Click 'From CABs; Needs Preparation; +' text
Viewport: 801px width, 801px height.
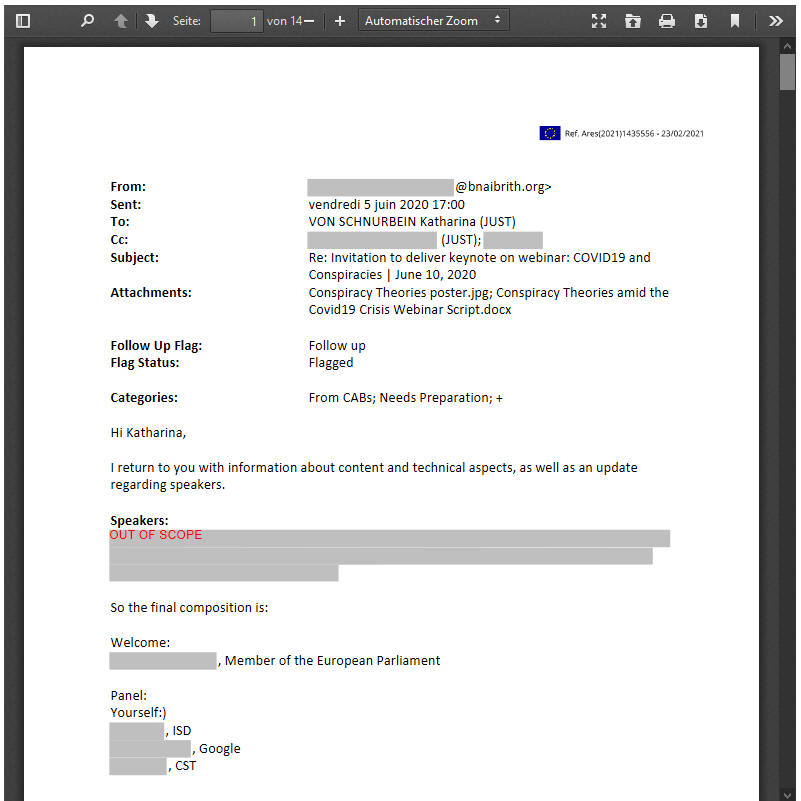406,398
